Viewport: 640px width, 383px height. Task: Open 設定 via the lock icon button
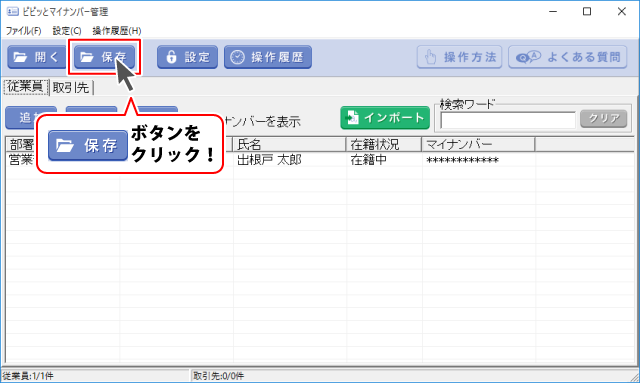(x=187, y=57)
